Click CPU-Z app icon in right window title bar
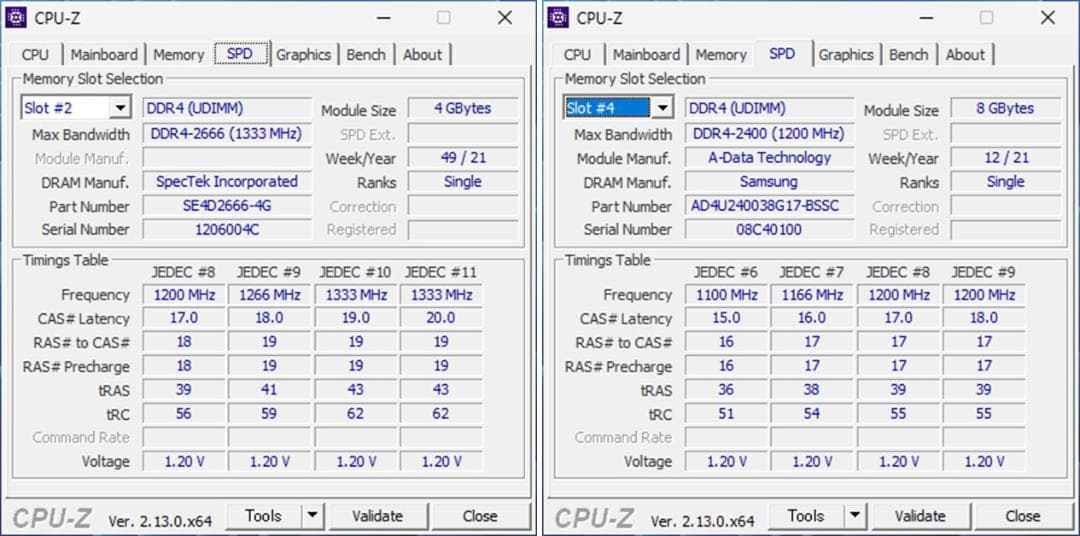The height and width of the screenshot is (536, 1080). click(558, 17)
